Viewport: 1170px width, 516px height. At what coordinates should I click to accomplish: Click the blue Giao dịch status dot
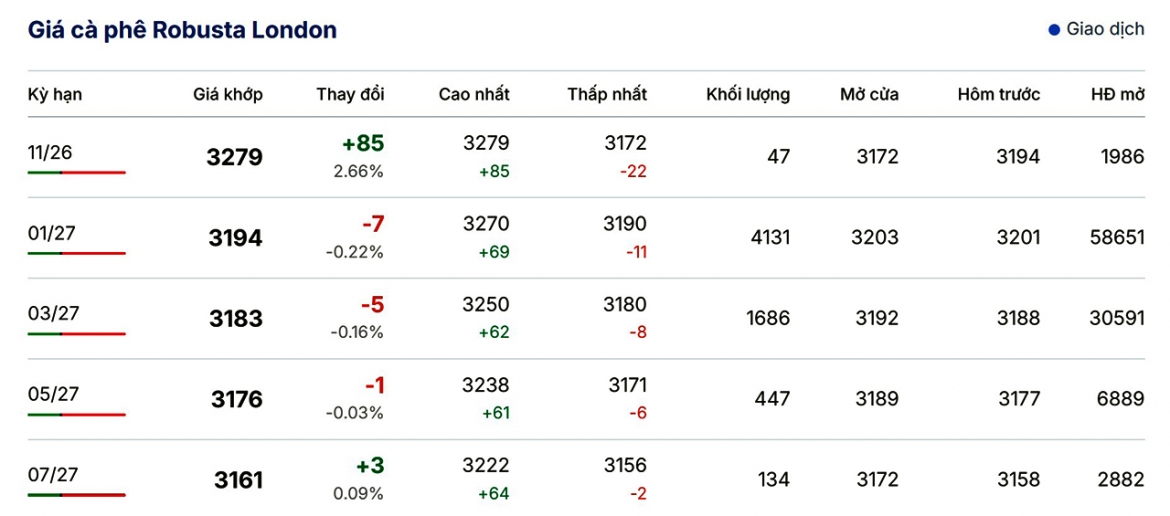1054,30
